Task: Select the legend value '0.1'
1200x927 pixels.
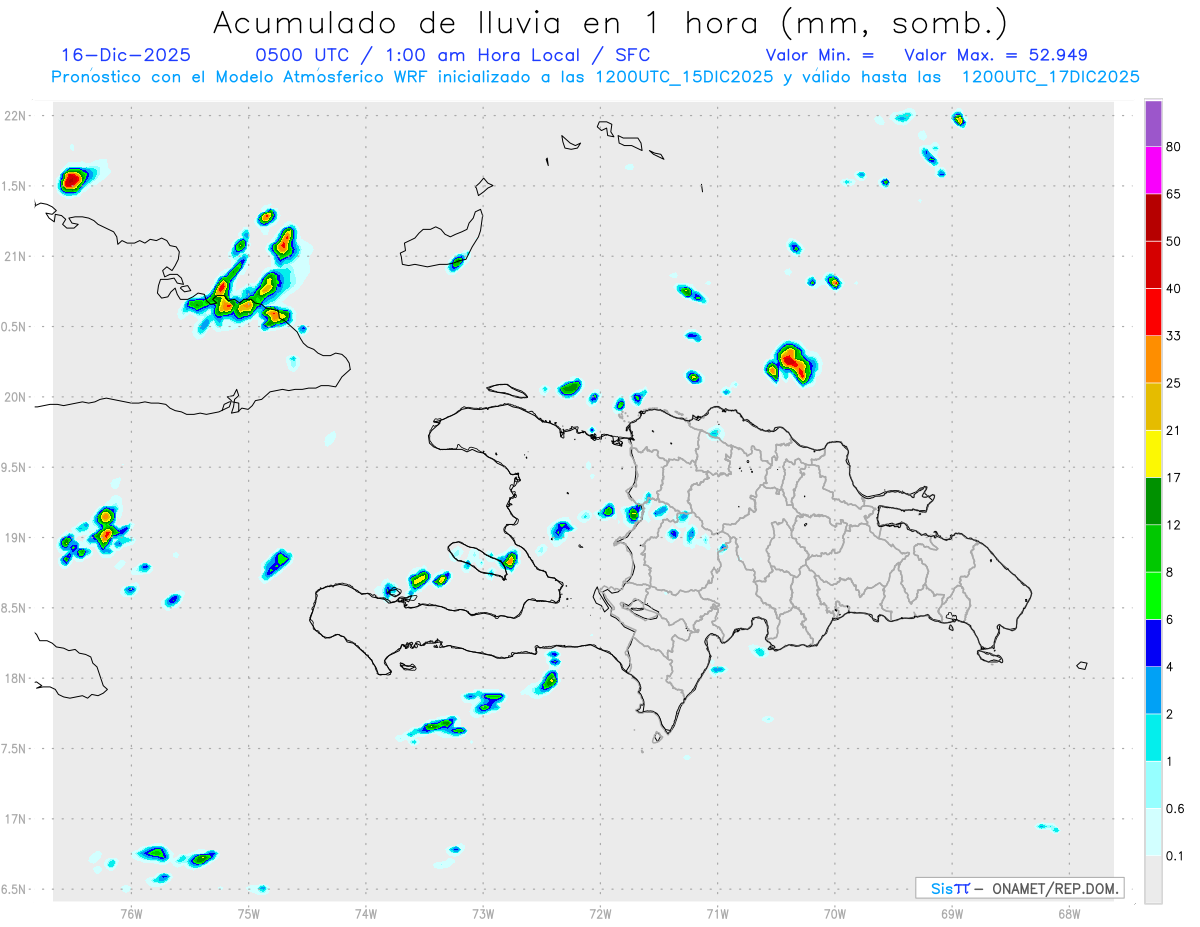Action: [1175, 856]
